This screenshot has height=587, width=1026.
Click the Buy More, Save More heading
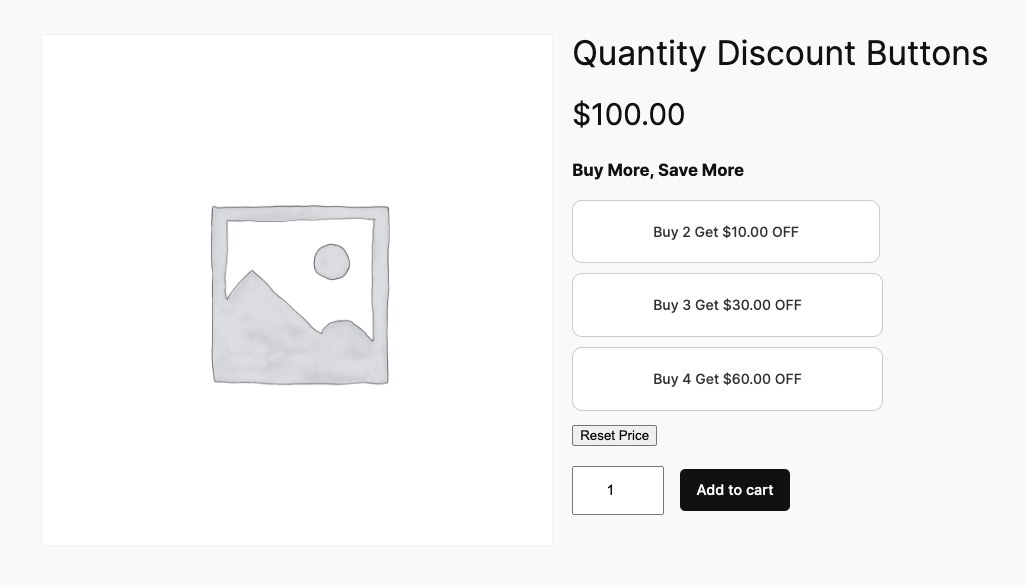pos(657,170)
